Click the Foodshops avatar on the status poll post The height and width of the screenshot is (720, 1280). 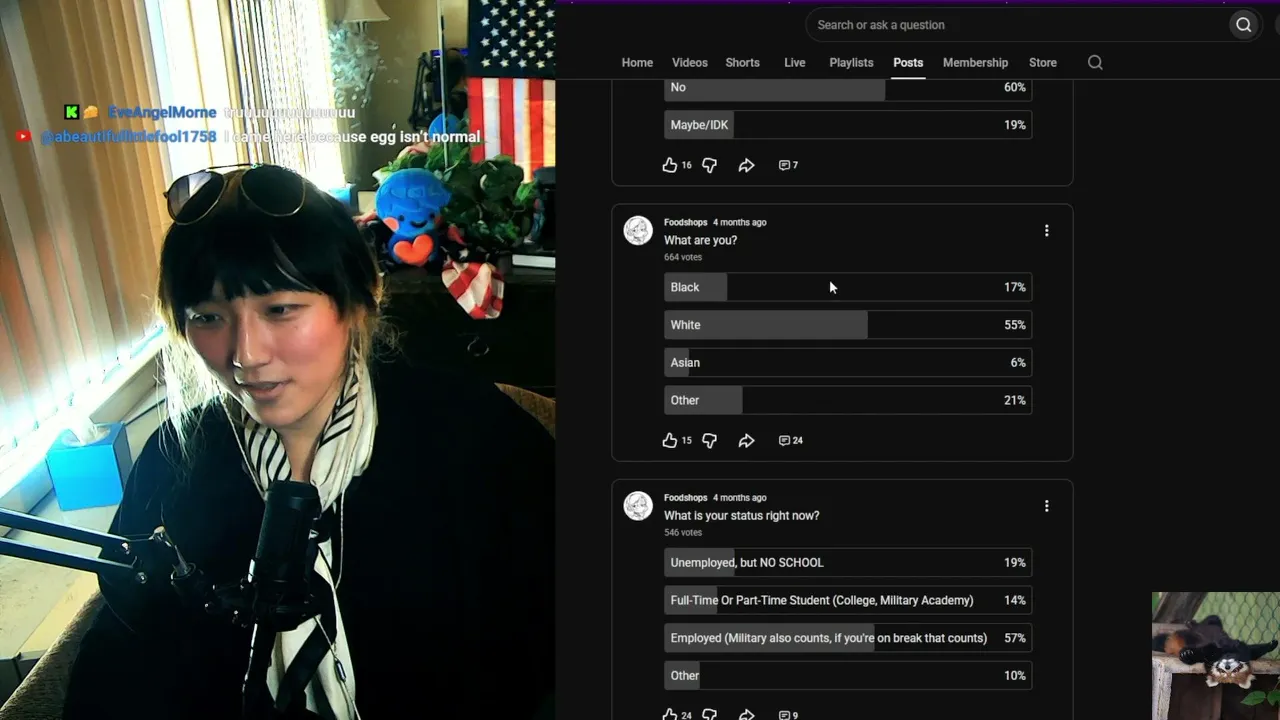[x=638, y=505]
